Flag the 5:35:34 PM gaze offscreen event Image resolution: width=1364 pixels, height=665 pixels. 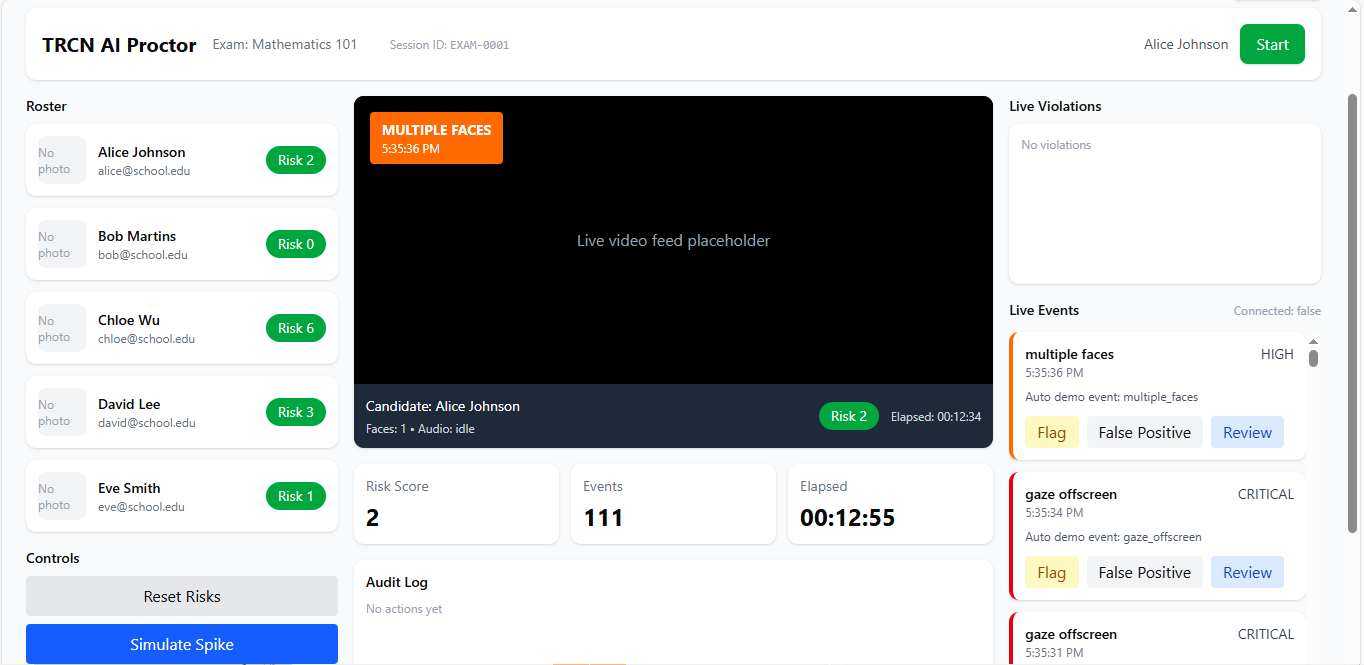point(1051,572)
